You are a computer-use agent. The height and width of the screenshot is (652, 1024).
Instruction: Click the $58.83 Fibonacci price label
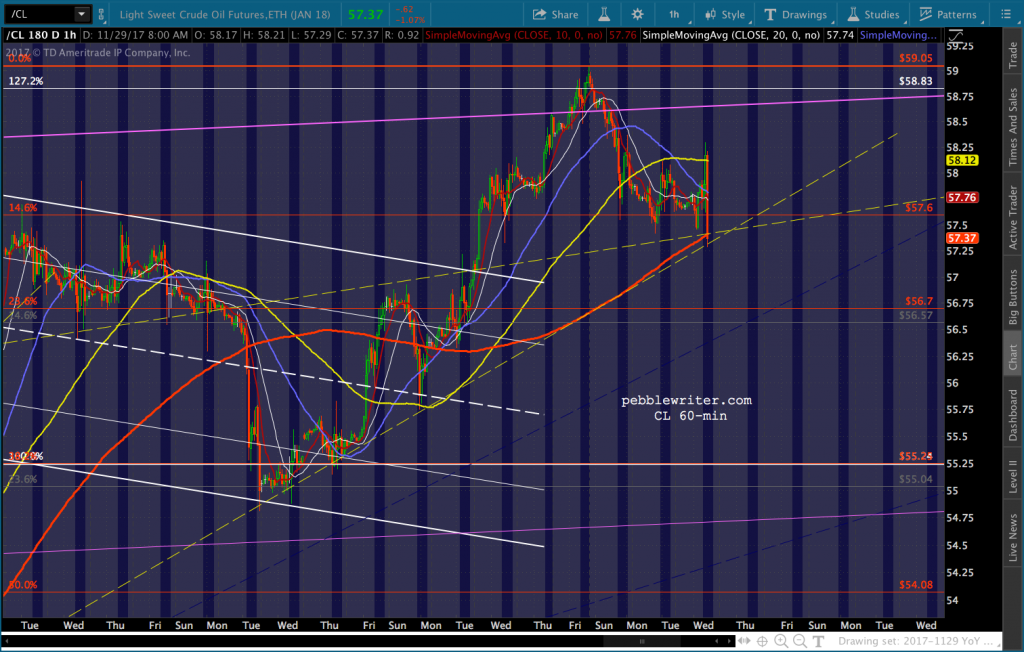916,81
